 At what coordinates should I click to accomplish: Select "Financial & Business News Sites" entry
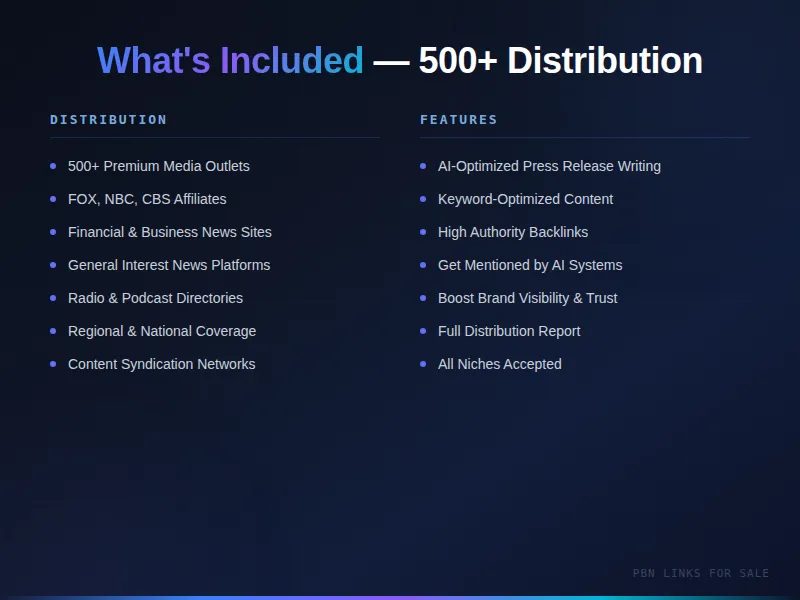[169, 232]
